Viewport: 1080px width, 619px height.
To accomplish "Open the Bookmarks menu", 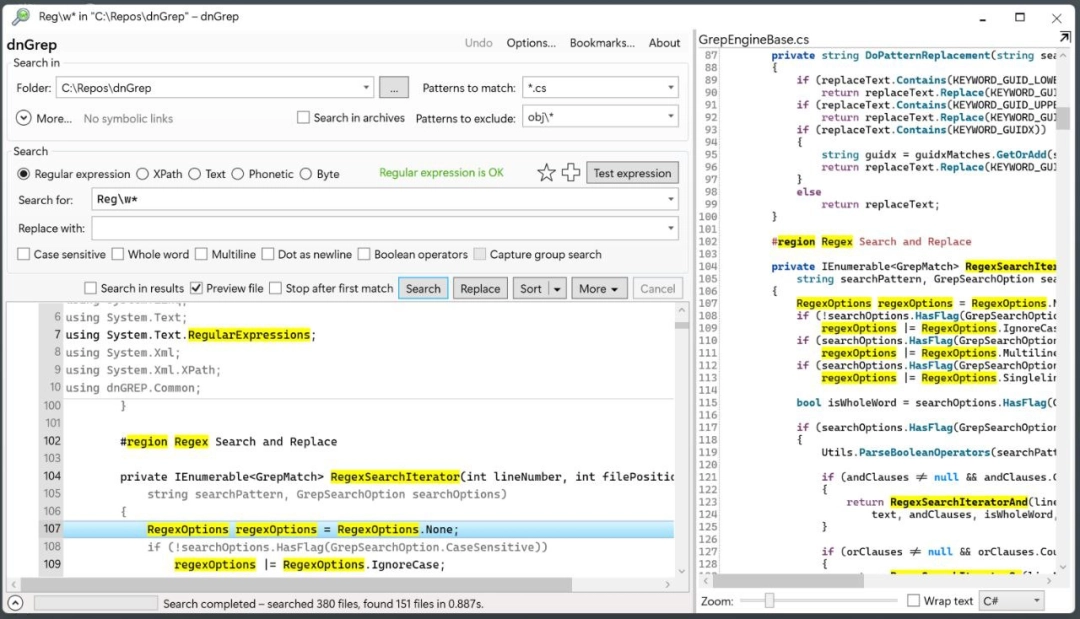I will coord(602,43).
